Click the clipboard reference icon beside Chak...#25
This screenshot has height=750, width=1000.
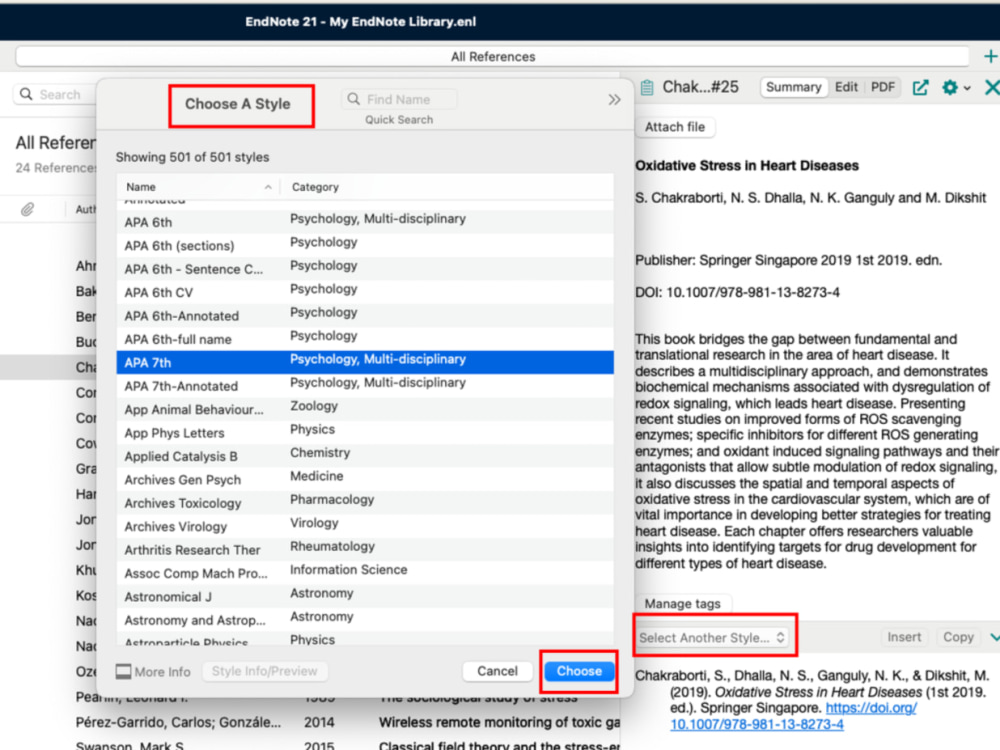pos(647,87)
